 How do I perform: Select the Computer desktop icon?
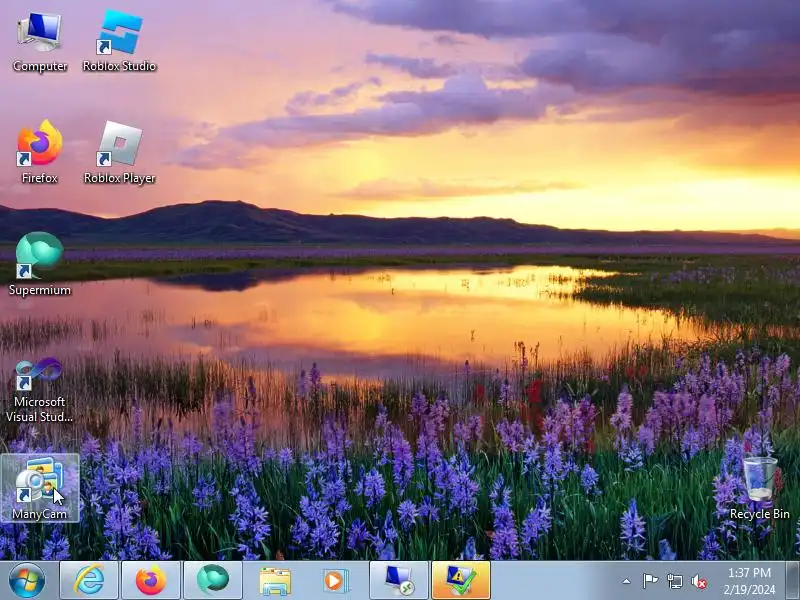pos(40,43)
